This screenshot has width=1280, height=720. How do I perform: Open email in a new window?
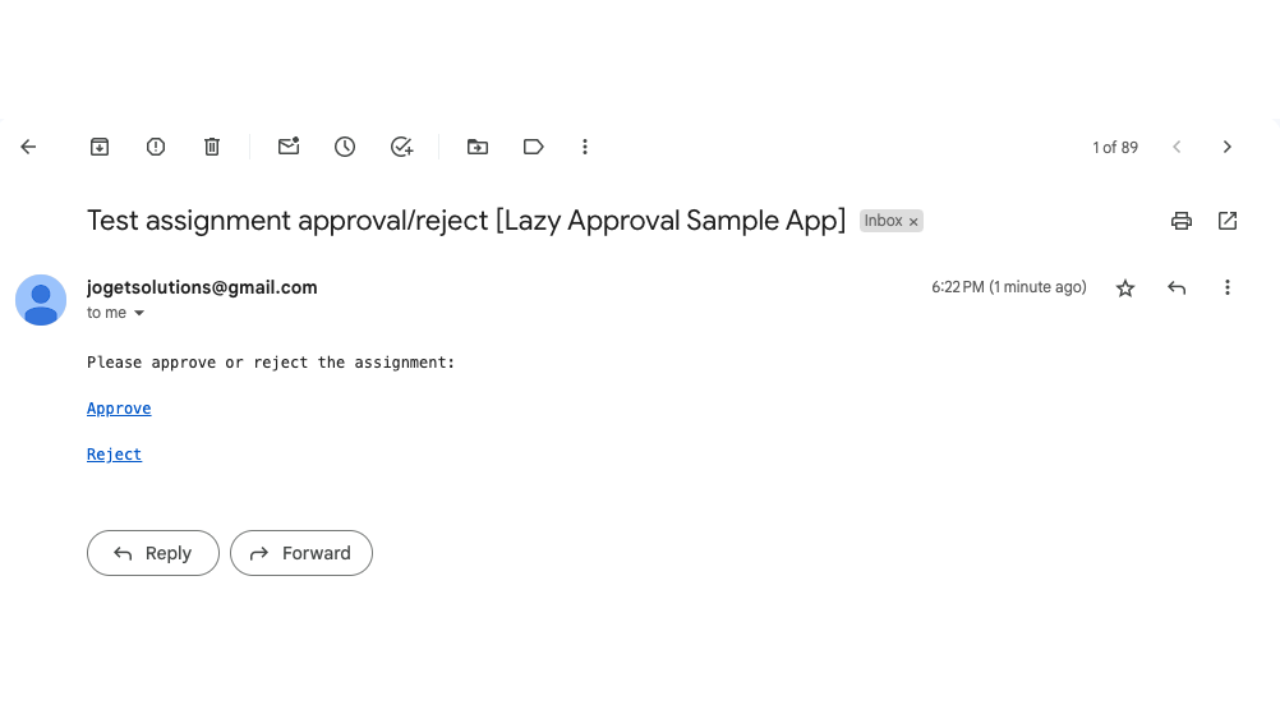[1227, 221]
